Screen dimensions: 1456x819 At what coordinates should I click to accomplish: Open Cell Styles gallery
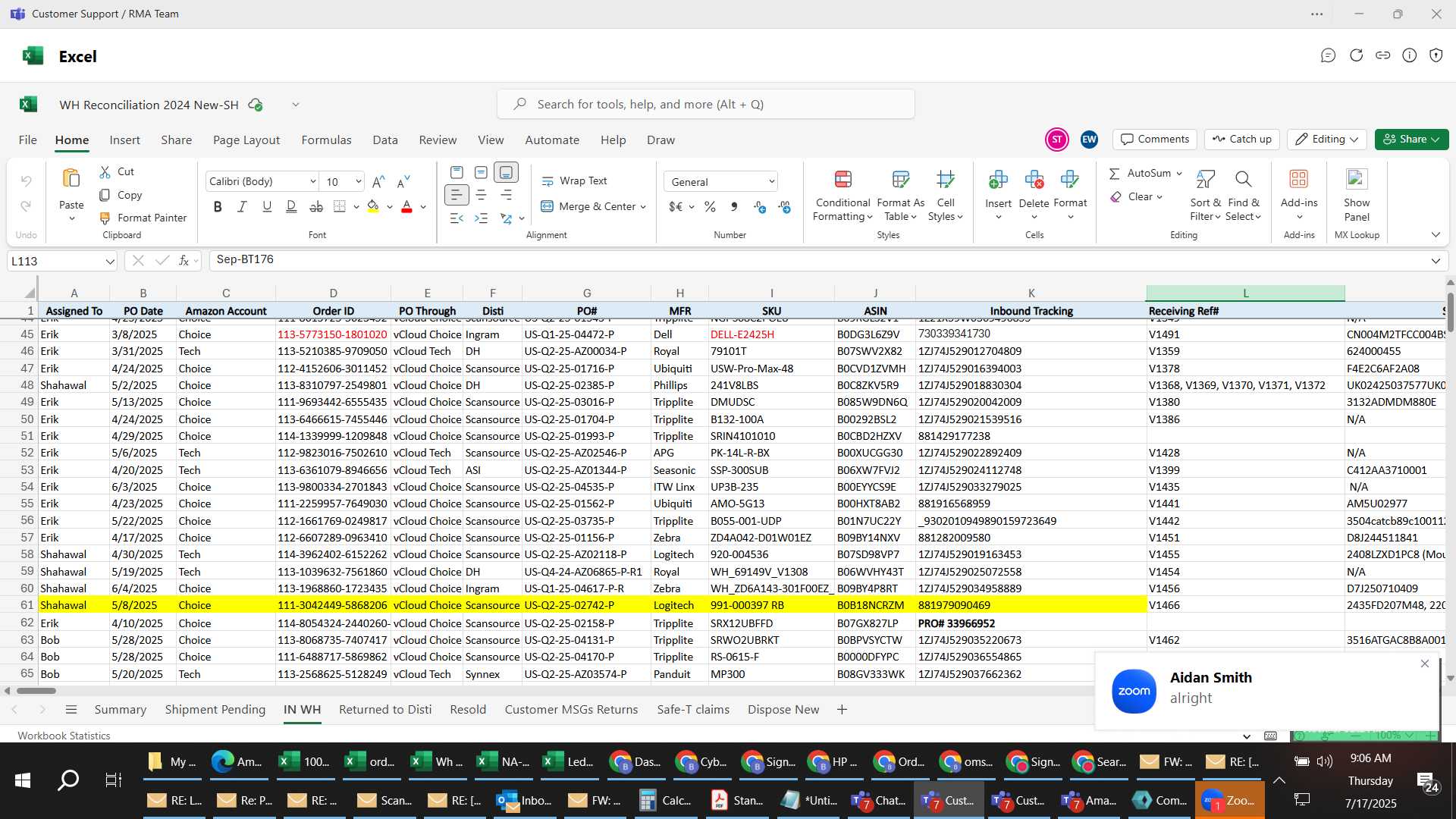click(x=946, y=196)
